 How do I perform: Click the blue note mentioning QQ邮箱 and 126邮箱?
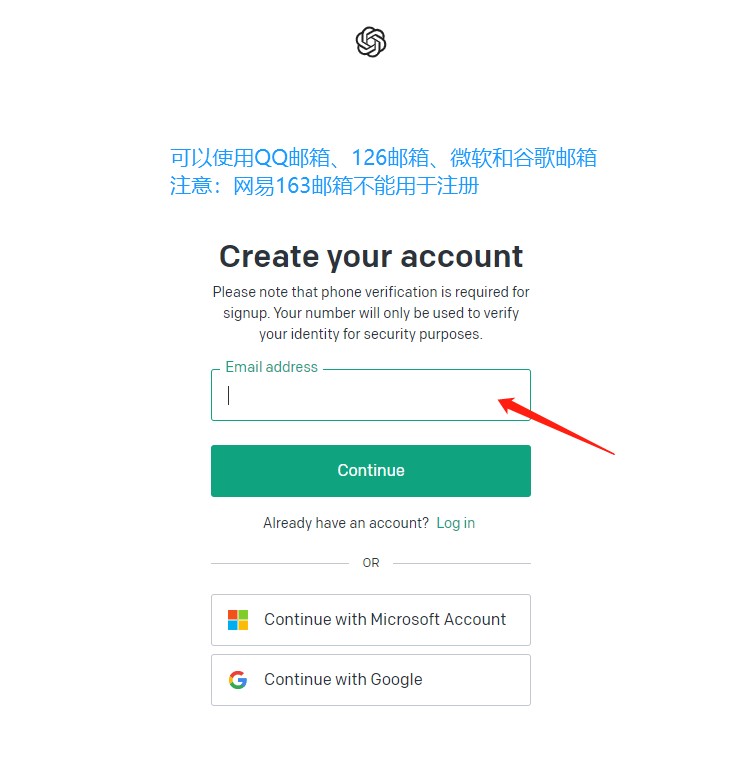[383, 158]
